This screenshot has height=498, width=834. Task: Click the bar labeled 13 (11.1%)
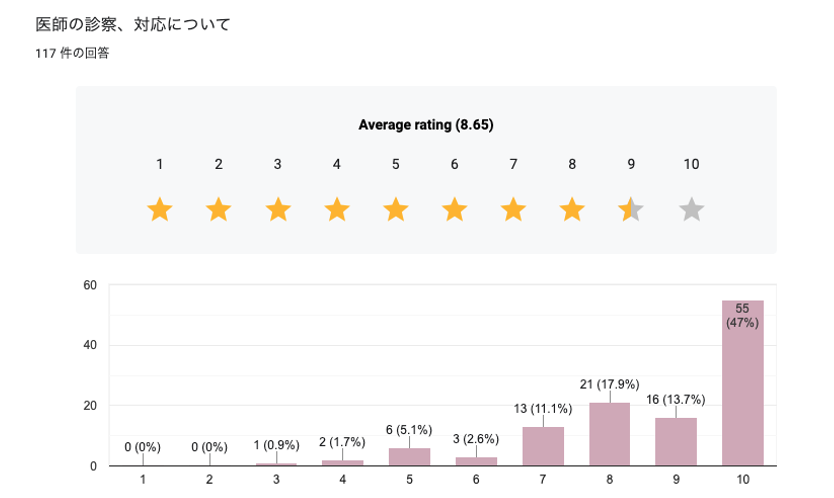543,446
